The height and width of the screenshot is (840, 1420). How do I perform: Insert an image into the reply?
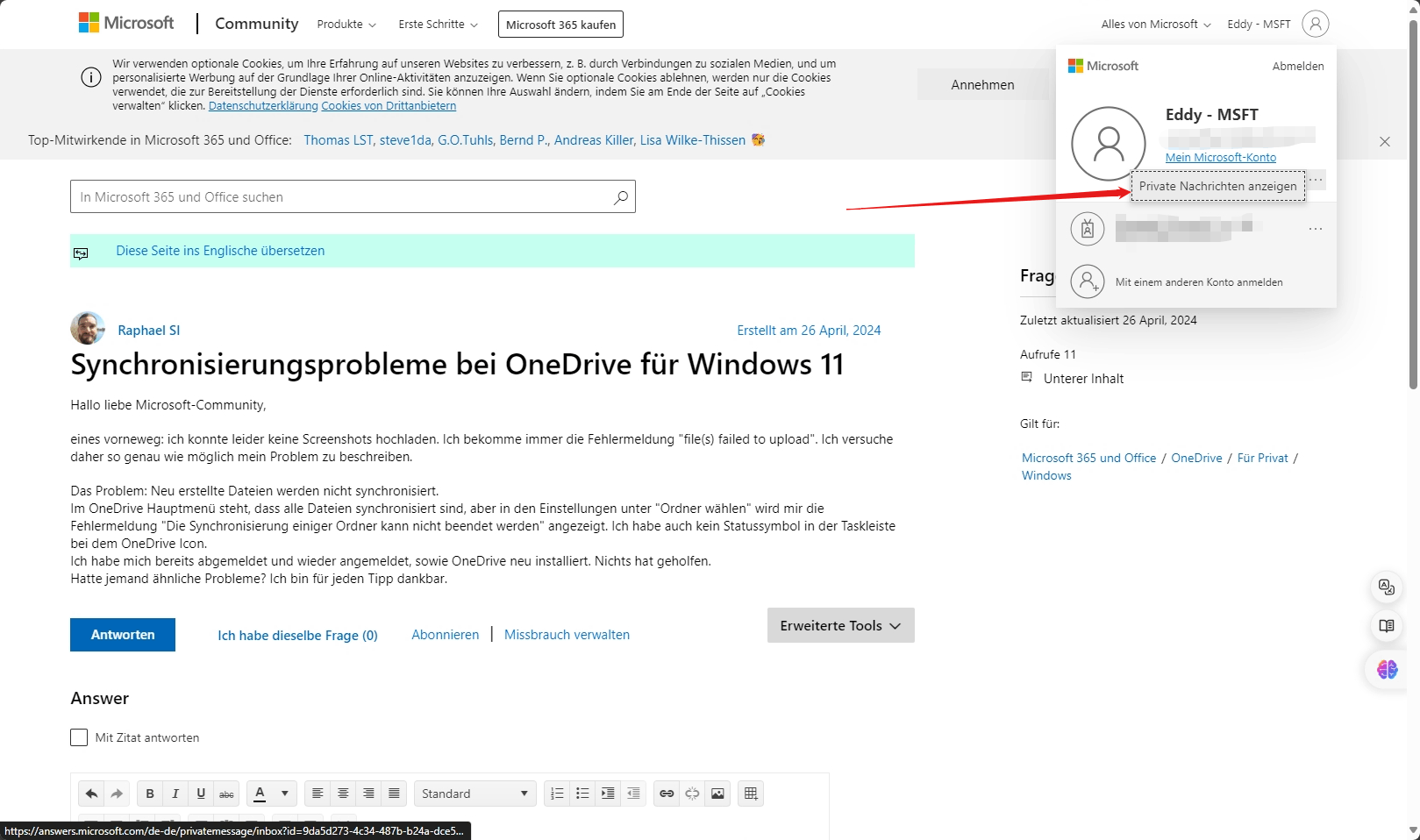(x=717, y=794)
